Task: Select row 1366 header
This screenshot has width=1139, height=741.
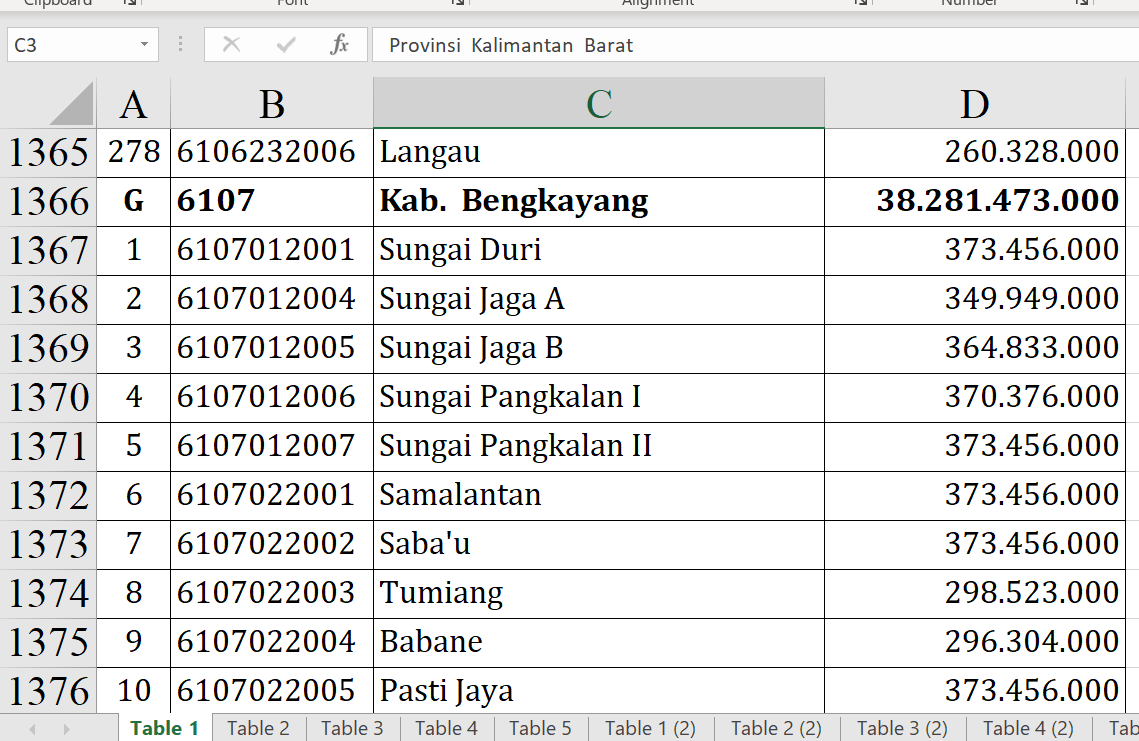Action: click(x=48, y=202)
